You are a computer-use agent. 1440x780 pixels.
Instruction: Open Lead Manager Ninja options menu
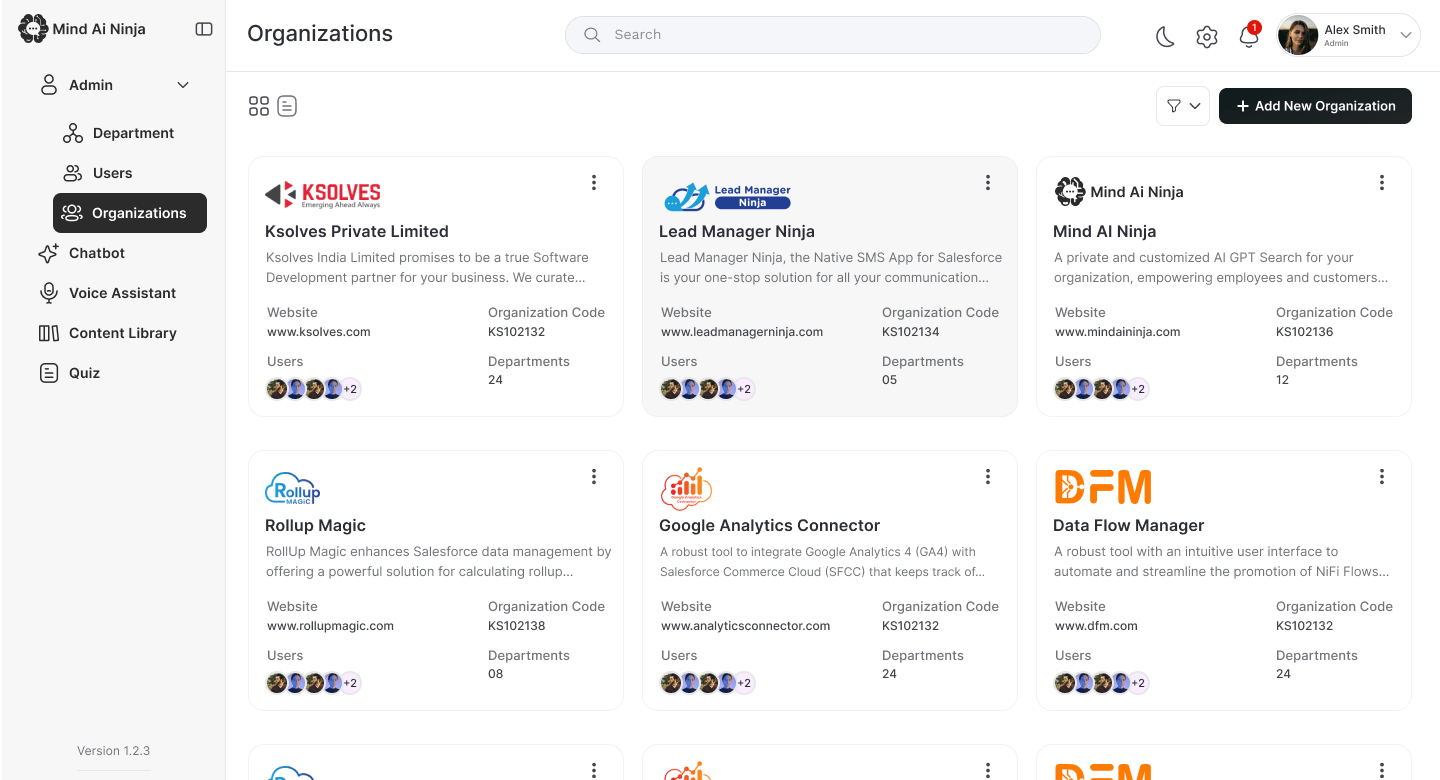click(x=988, y=182)
